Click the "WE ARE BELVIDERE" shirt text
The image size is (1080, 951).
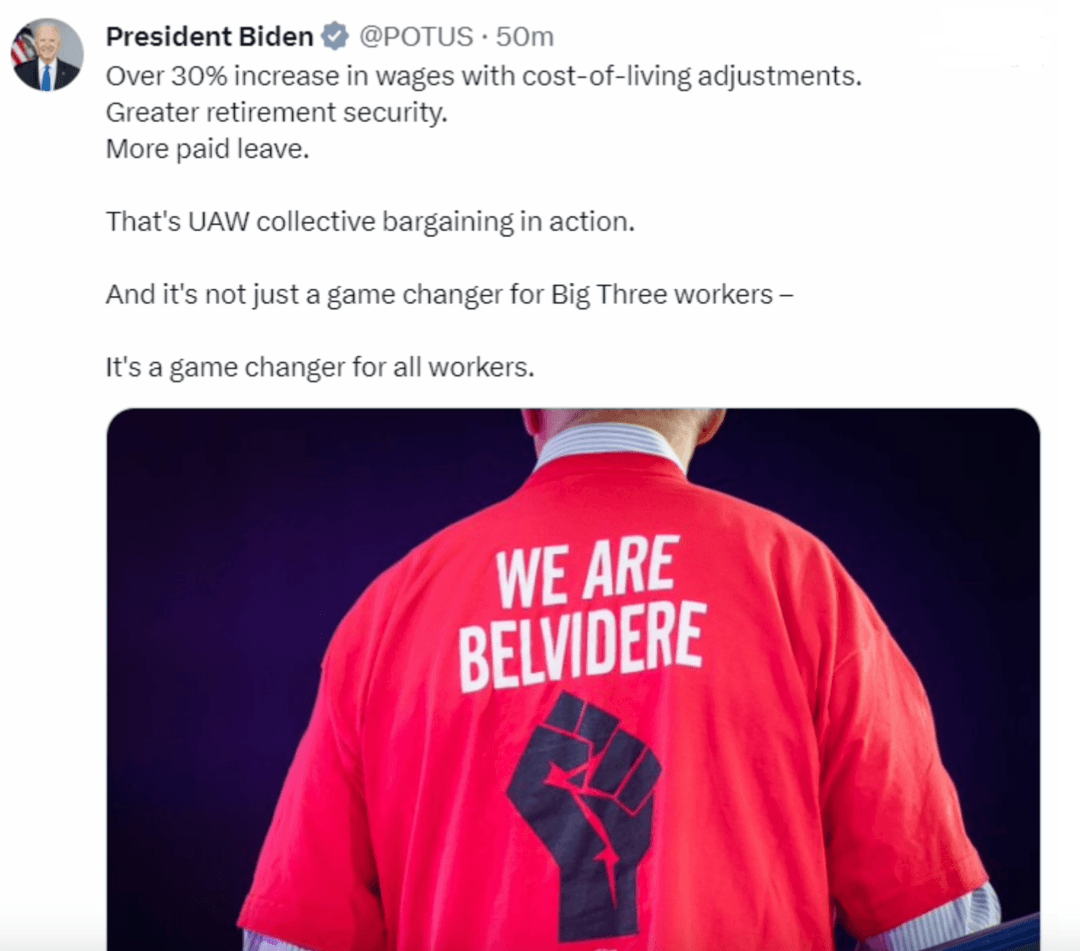pos(582,613)
